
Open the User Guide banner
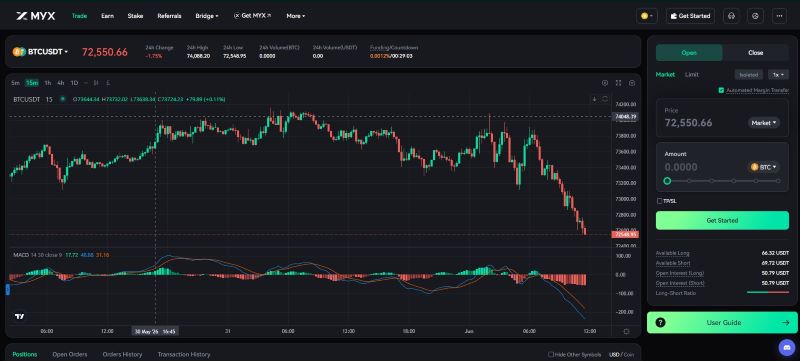(722, 322)
